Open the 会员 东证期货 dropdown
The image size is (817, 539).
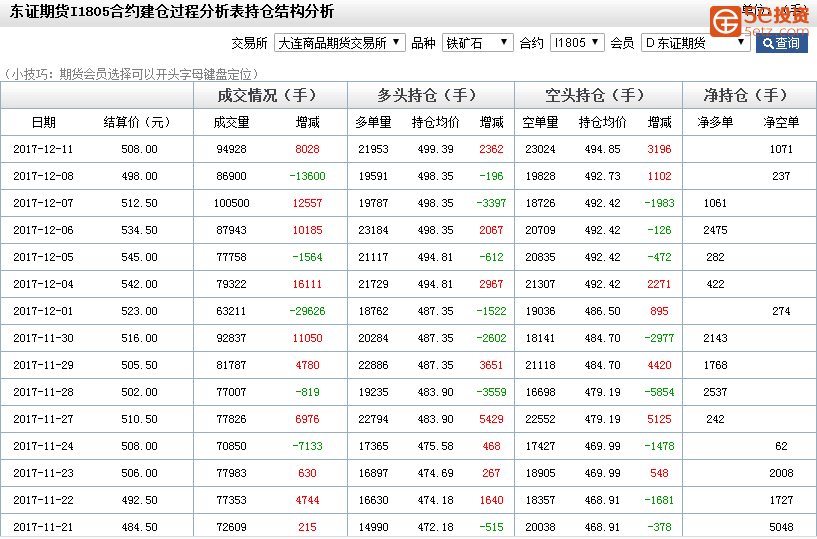(696, 43)
